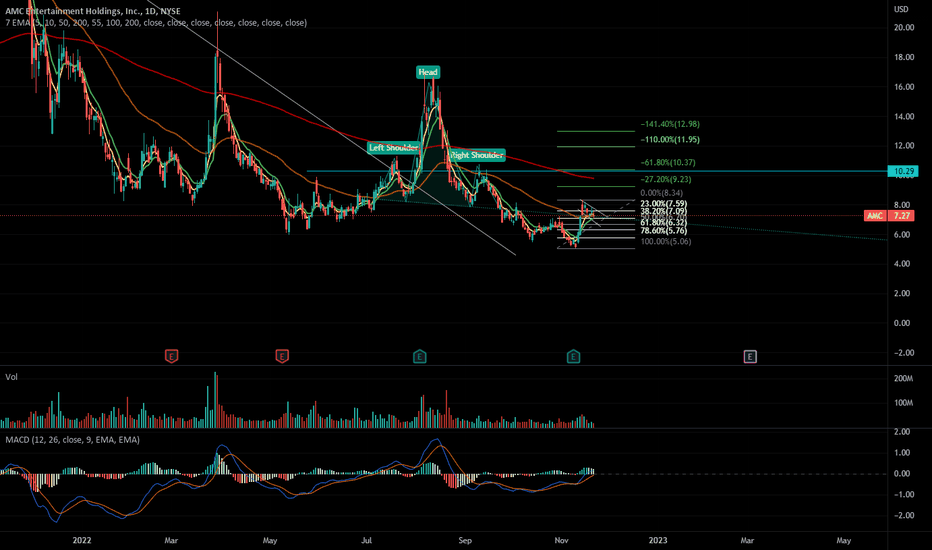Click the 12.00 price axis label

tap(904, 146)
